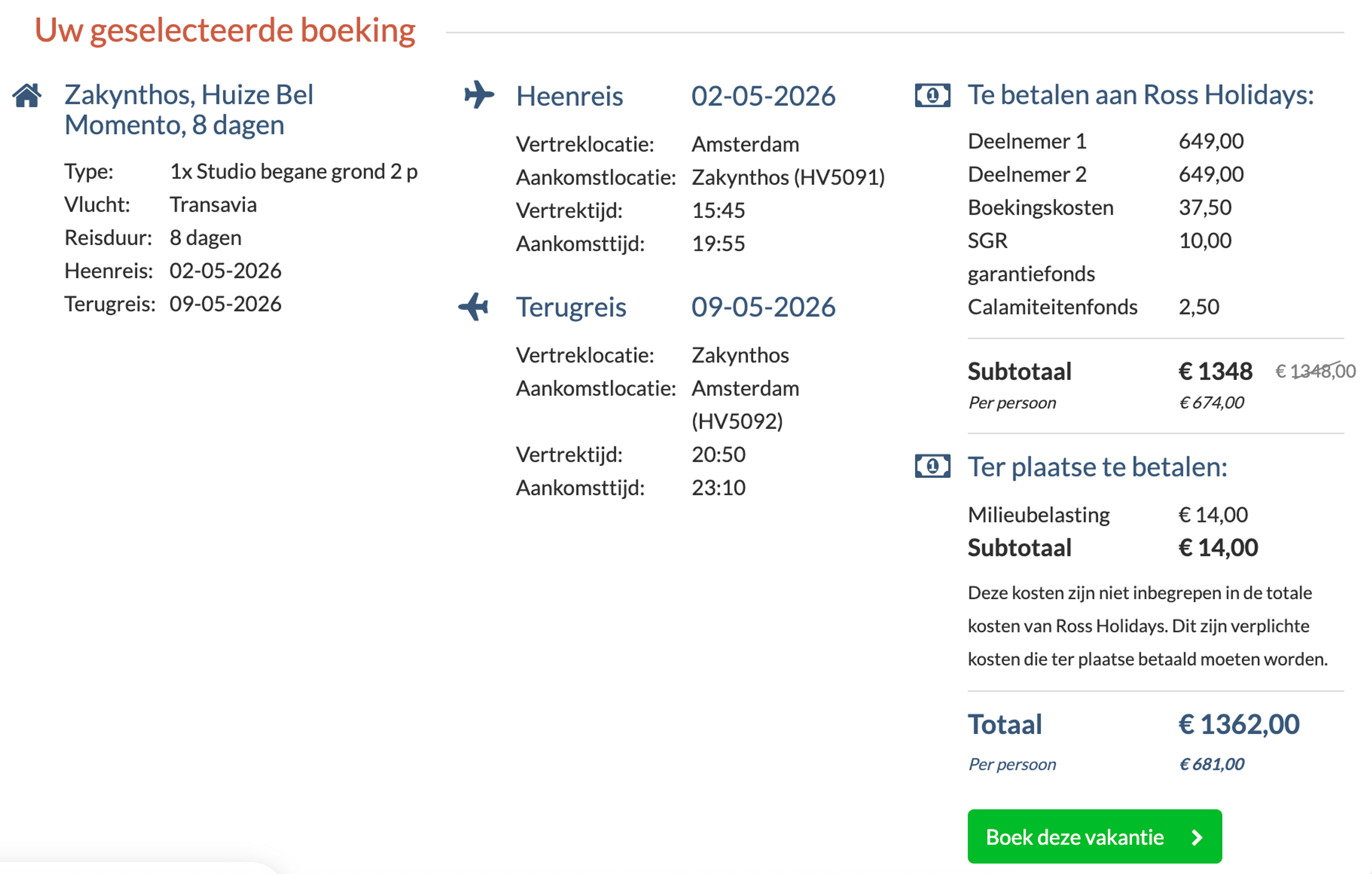Click the house accommodation icon

pos(27,96)
